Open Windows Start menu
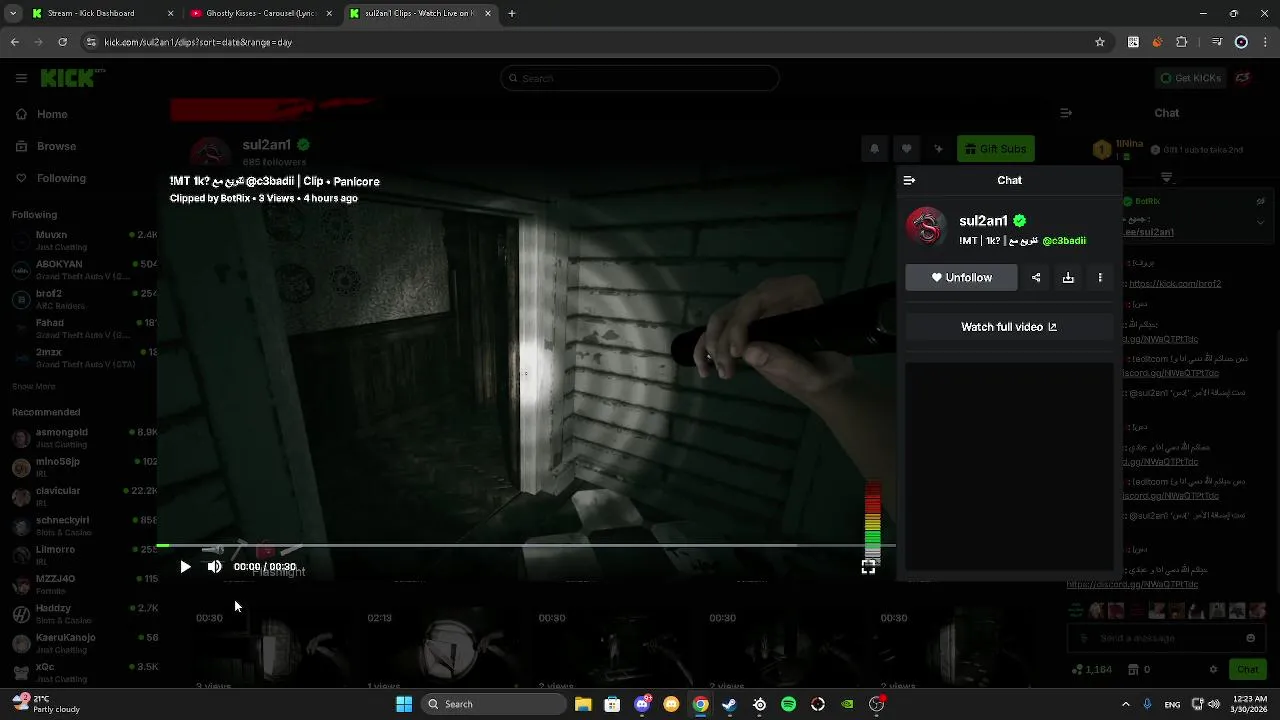This screenshot has height=720, width=1280. 404,704
